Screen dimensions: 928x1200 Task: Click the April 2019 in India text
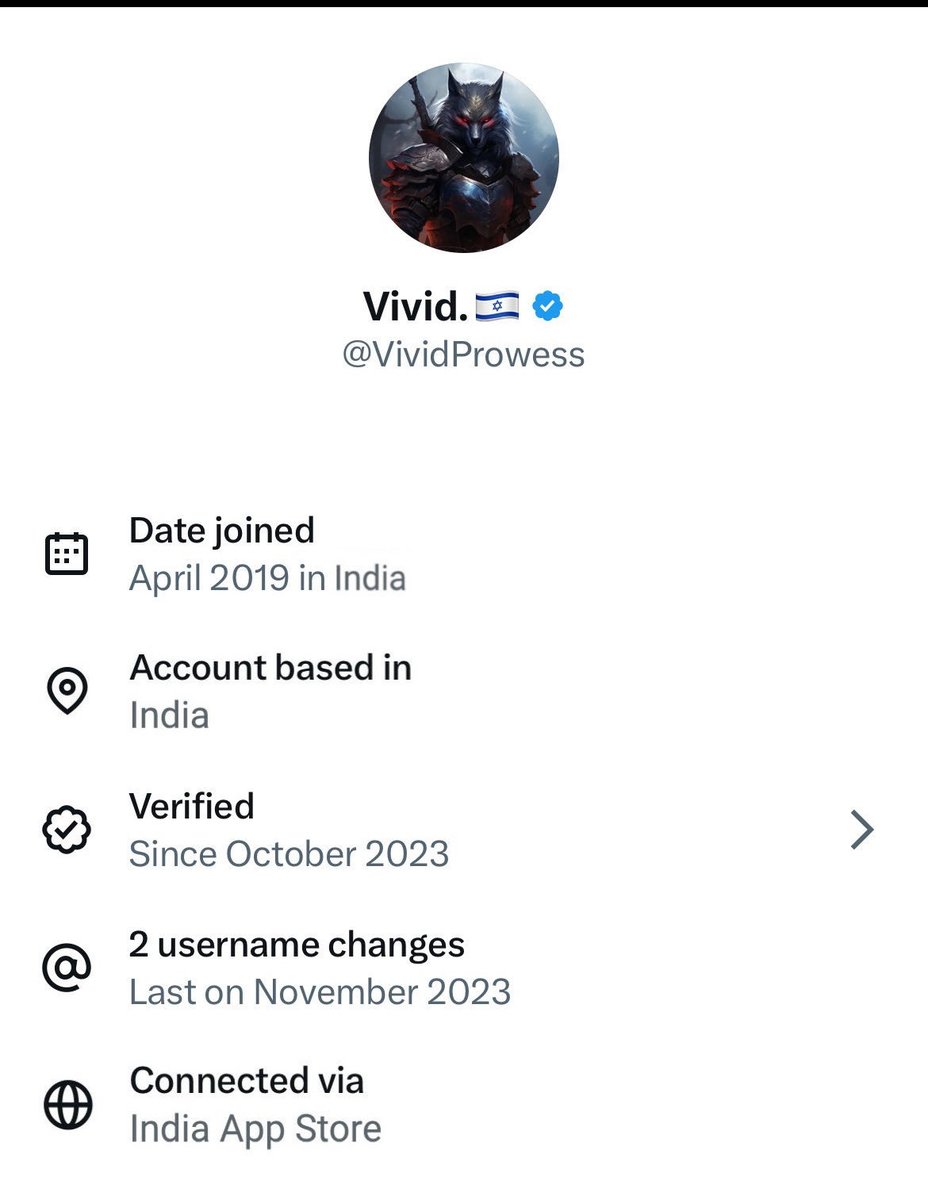[x=267, y=578]
